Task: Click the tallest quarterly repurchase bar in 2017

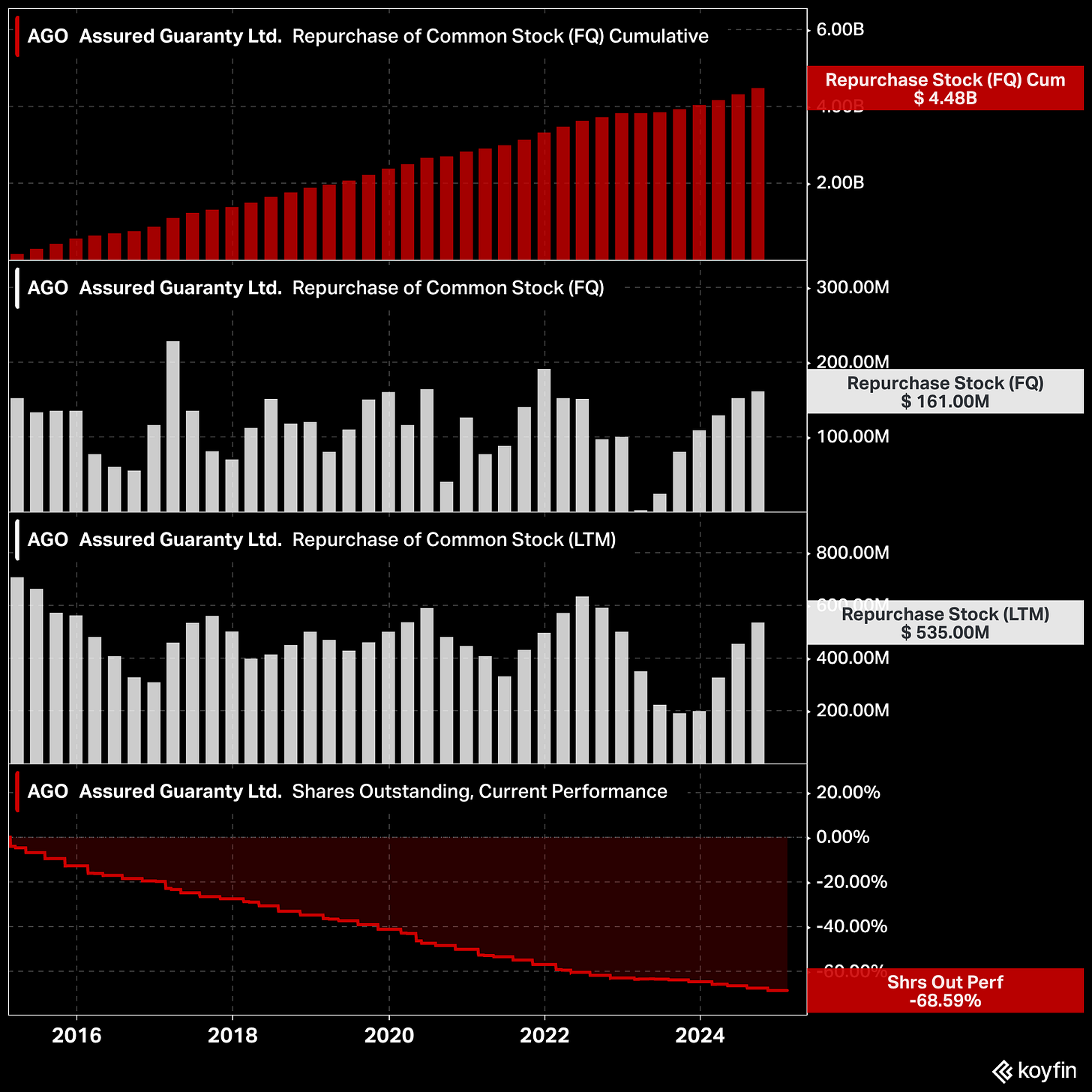Action: pyautogui.click(x=173, y=426)
